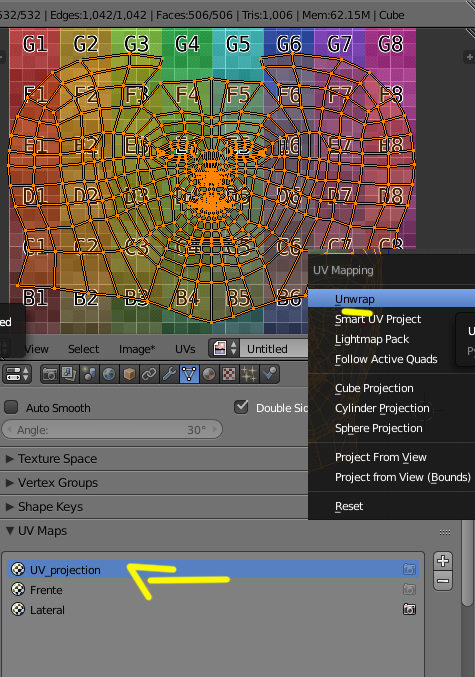Click the Untitled image name field
The image size is (475, 677).
click(275, 348)
